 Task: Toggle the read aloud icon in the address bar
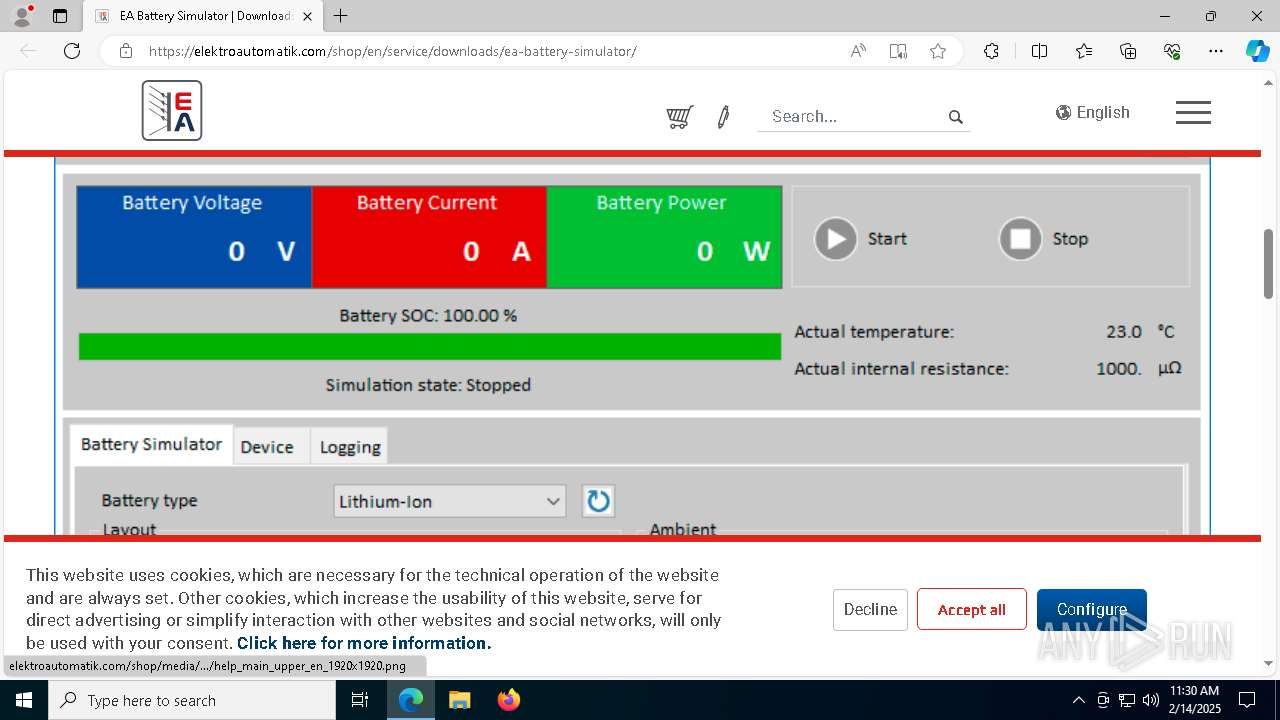tap(858, 51)
